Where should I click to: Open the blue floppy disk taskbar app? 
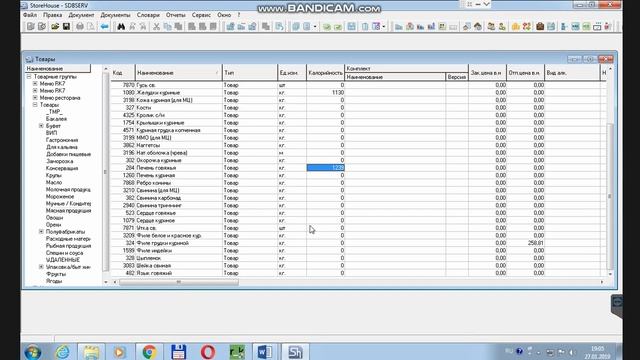coord(178,352)
